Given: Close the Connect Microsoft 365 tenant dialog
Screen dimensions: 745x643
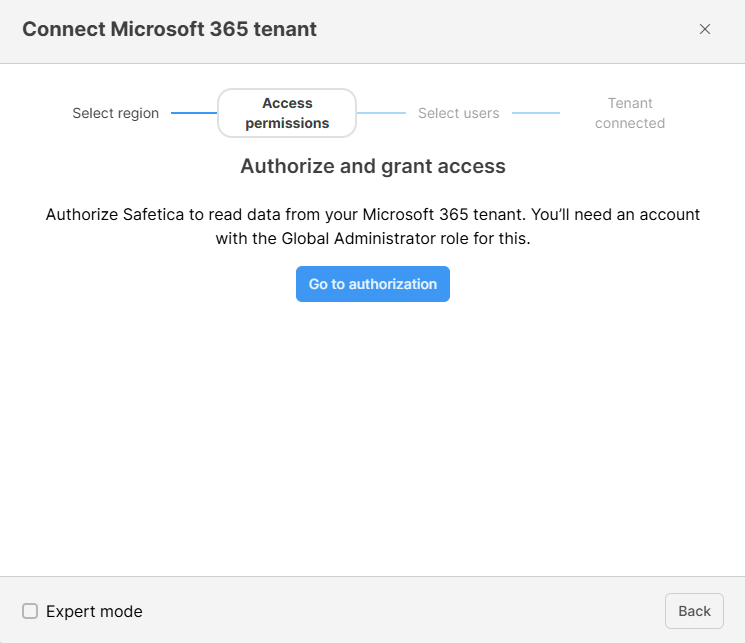Looking at the screenshot, I should click(705, 29).
